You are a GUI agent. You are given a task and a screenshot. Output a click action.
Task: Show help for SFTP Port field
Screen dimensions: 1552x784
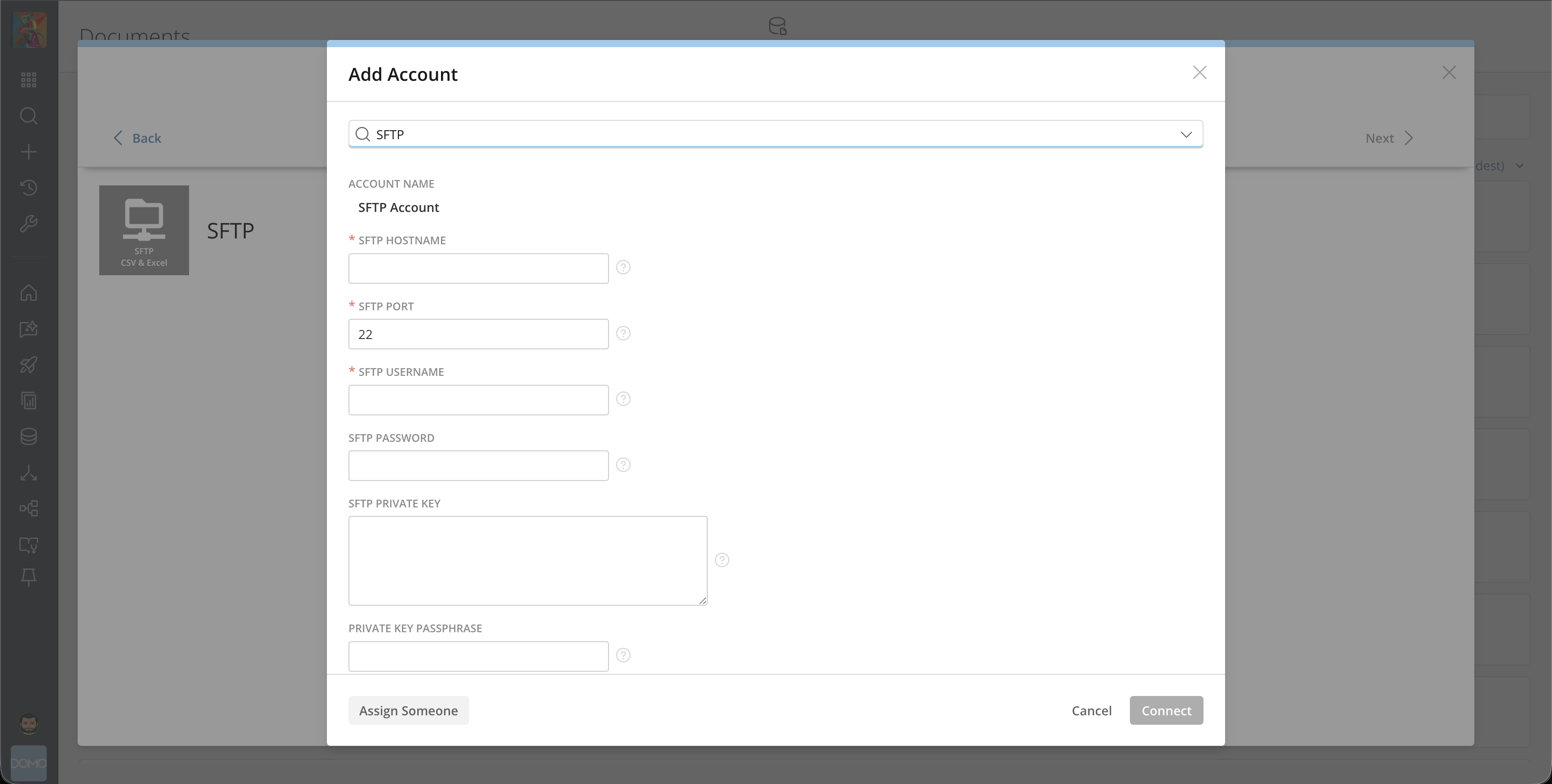click(x=623, y=333)
